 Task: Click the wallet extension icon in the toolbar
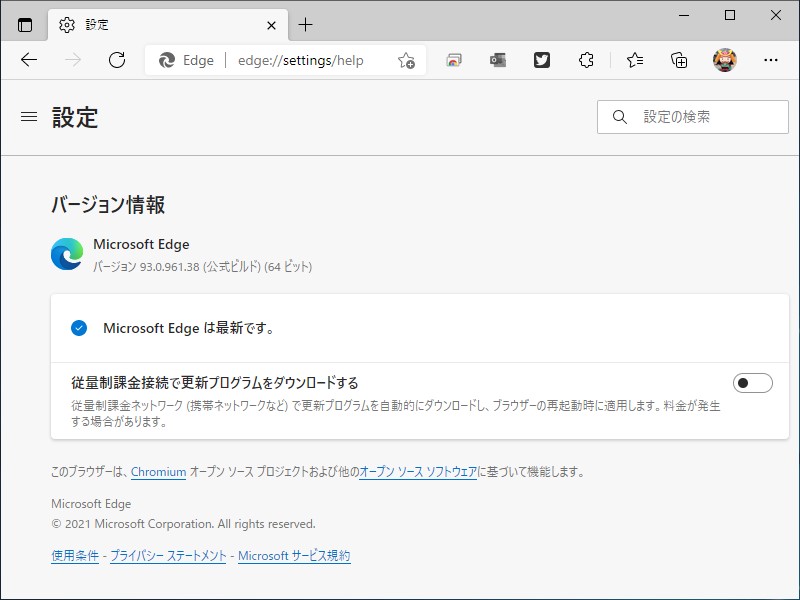[x=497, y=60]
